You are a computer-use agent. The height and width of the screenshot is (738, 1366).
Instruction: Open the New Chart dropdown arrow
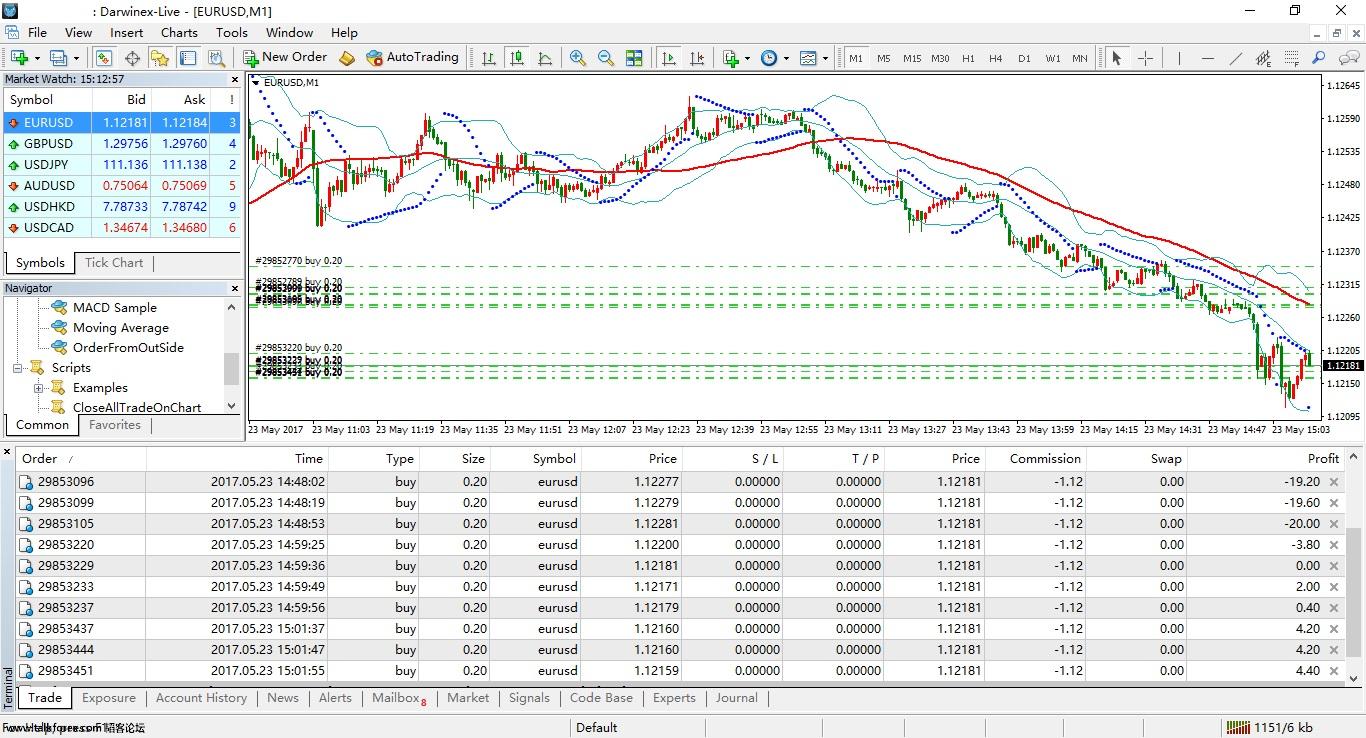37,58
